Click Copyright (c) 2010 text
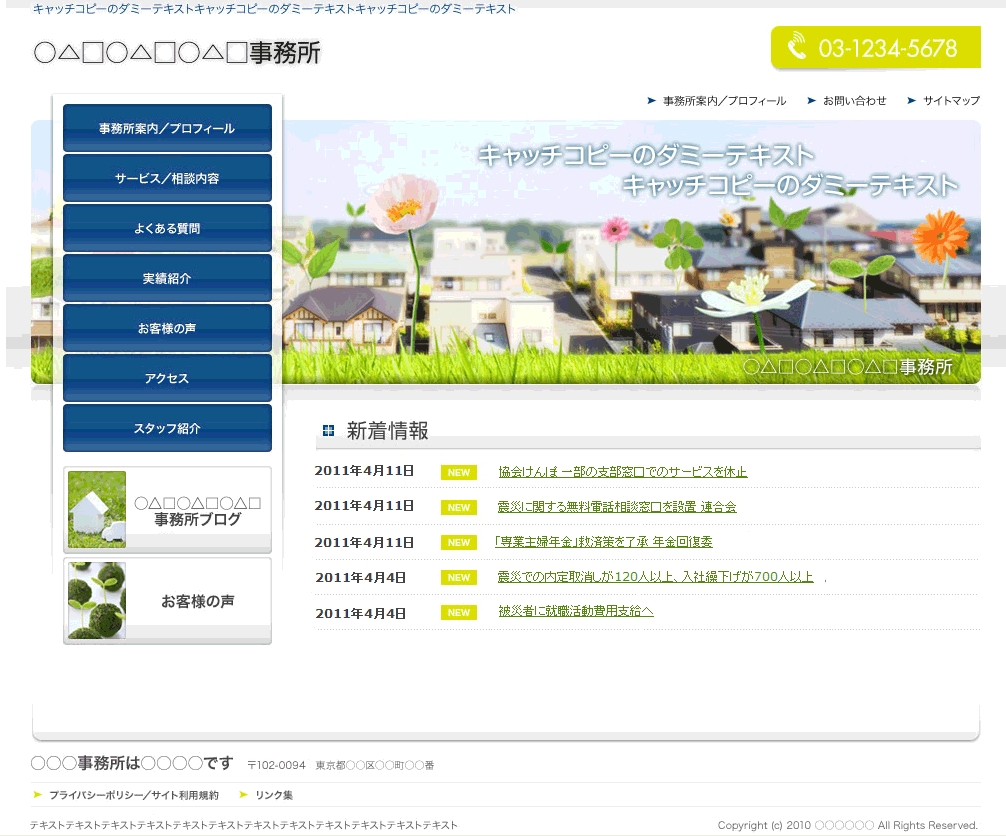1006x836 pixels. [848, 825]
